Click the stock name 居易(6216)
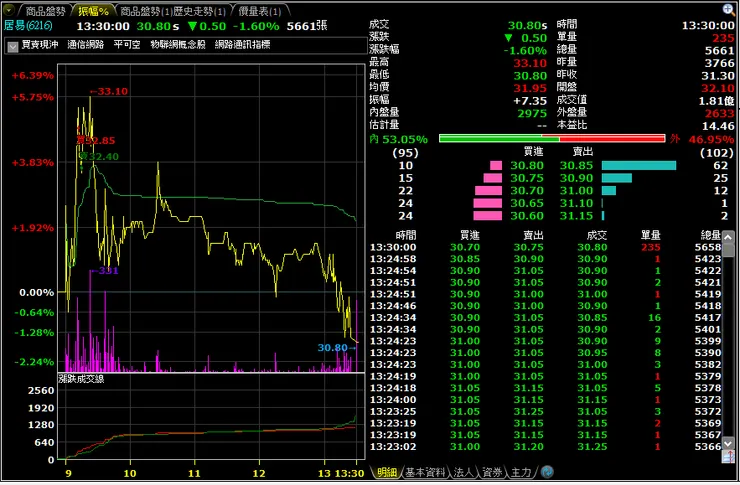Viewport: 740px width, 485px height. (x=28, y=25)
